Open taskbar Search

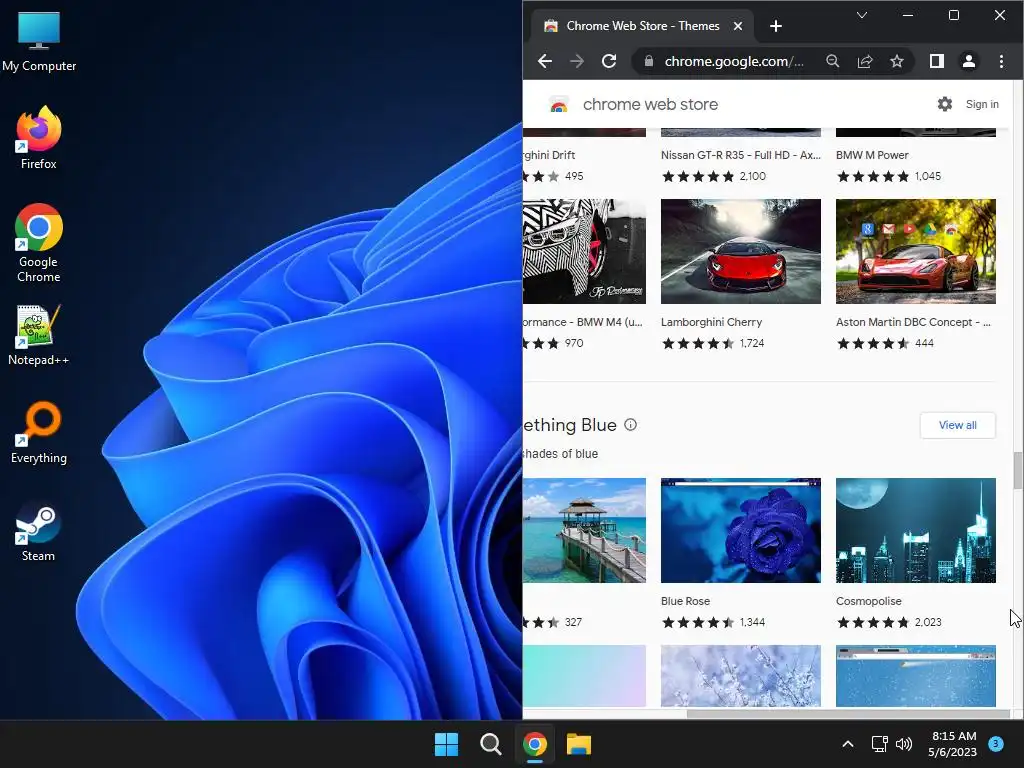(x=490, y=744)
